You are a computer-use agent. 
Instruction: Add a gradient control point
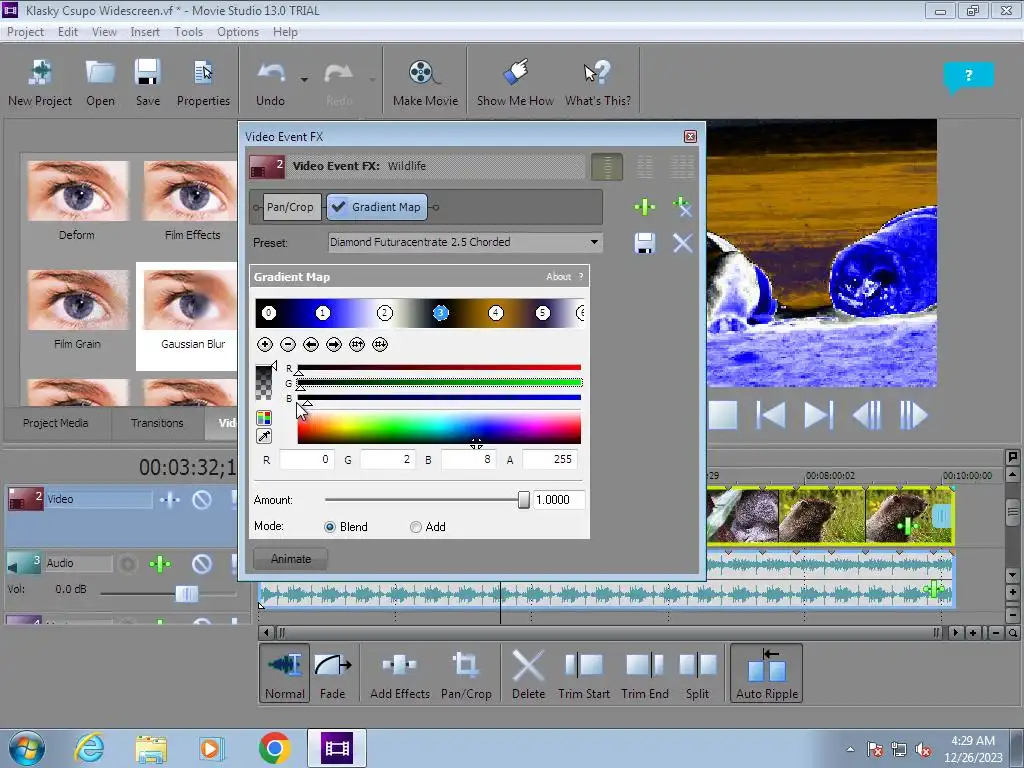[x=264, y=344]
